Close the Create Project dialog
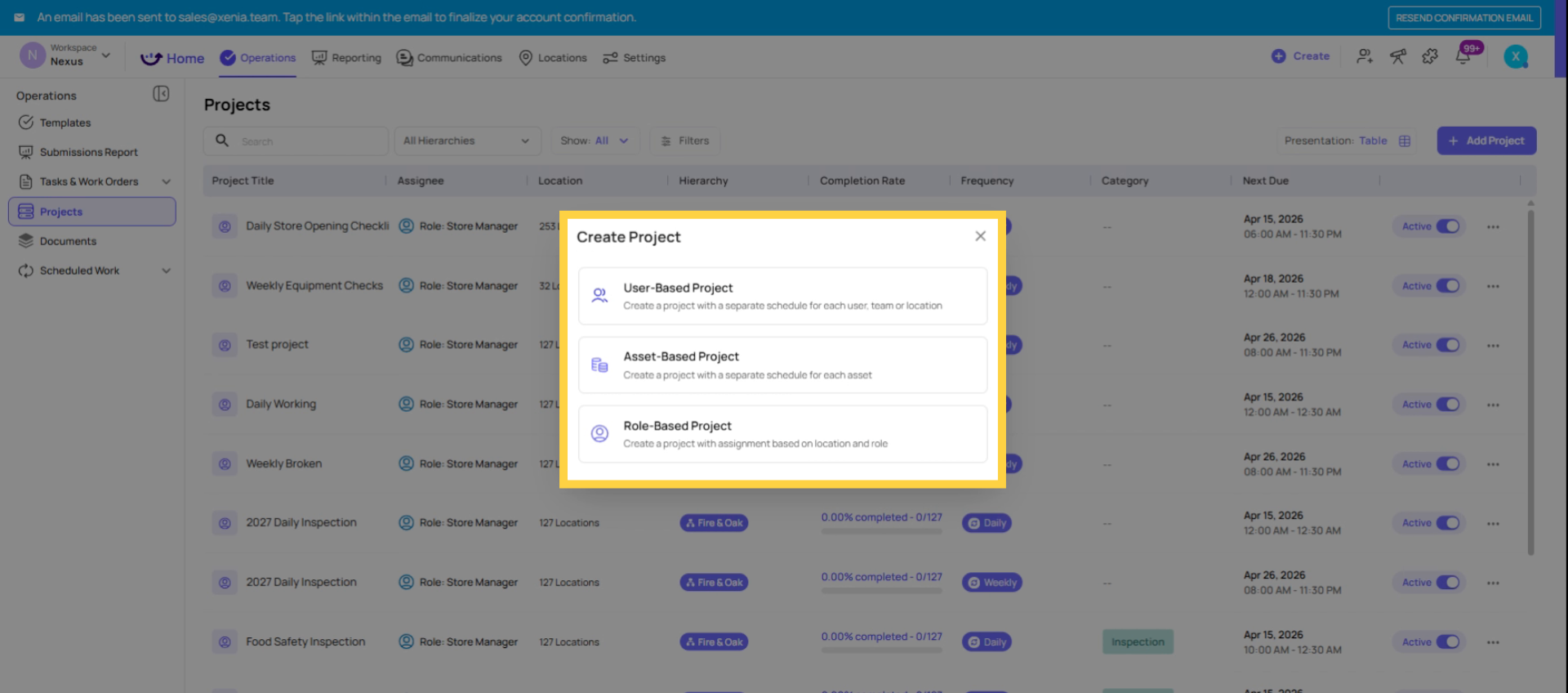Screen dimensions: 1568x693 tap(980, 236)
